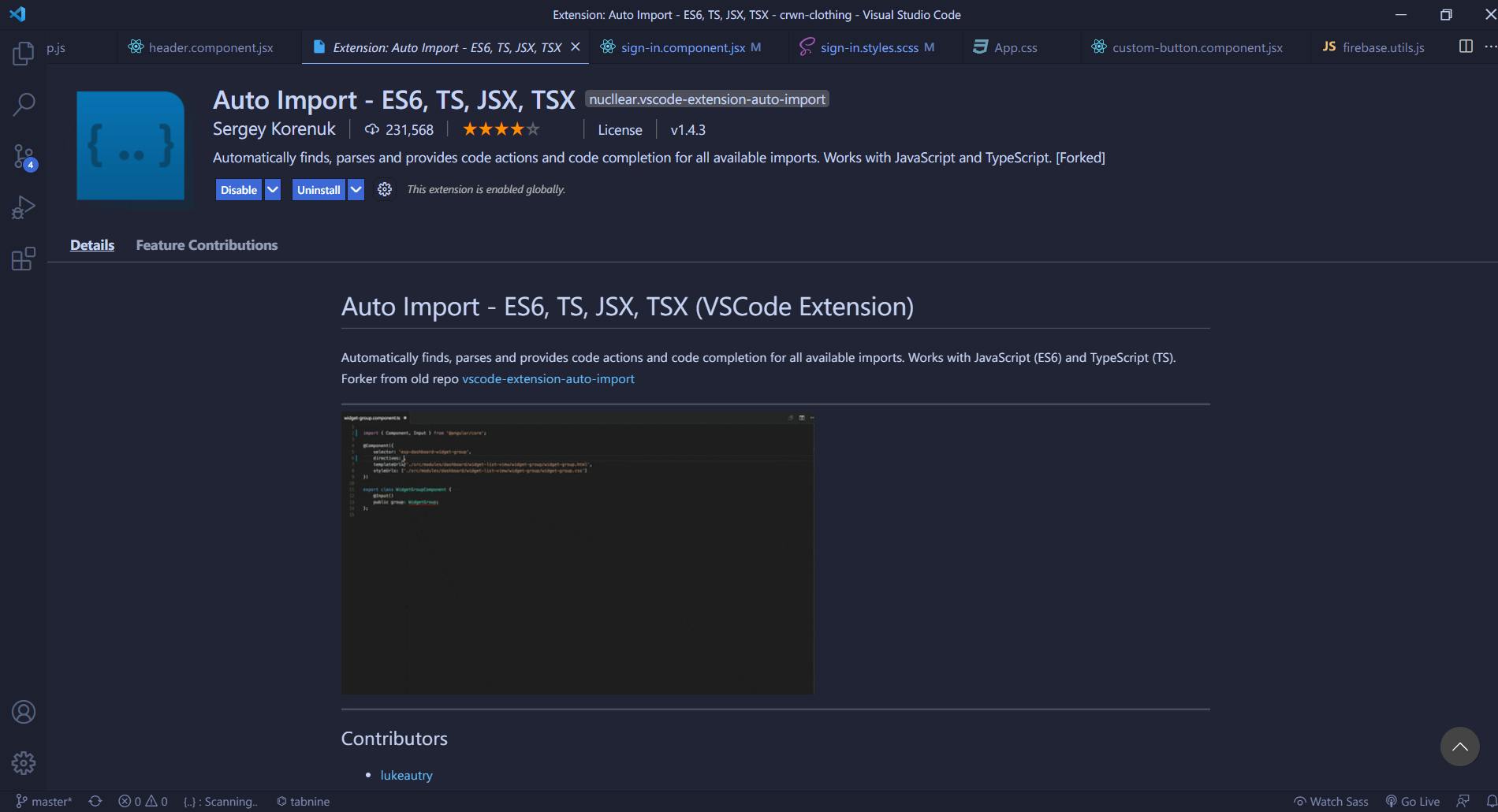
Task: Click the extension settings gear icon
Action: pyautogui.click(x=384, y=189)
